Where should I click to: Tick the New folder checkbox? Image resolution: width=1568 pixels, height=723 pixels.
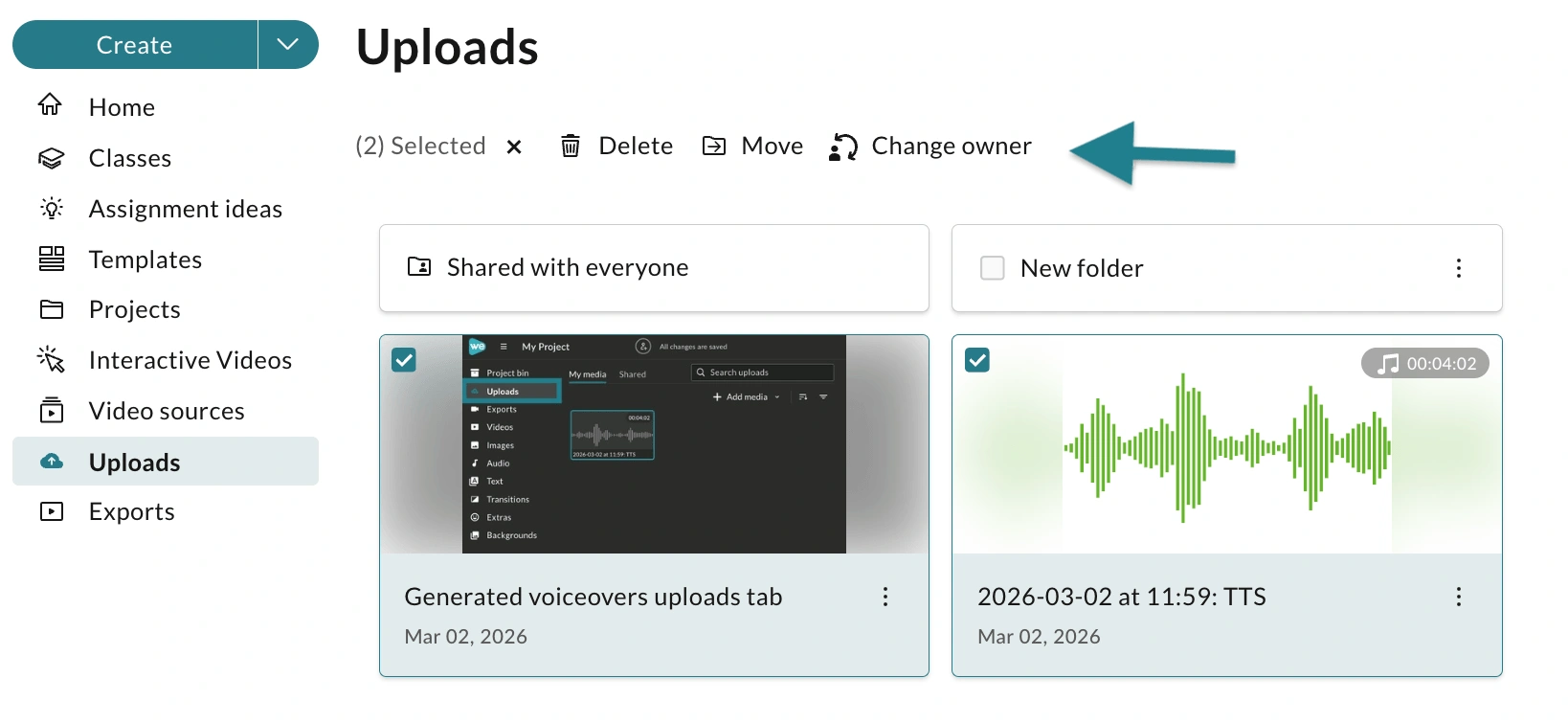(993, 268)
